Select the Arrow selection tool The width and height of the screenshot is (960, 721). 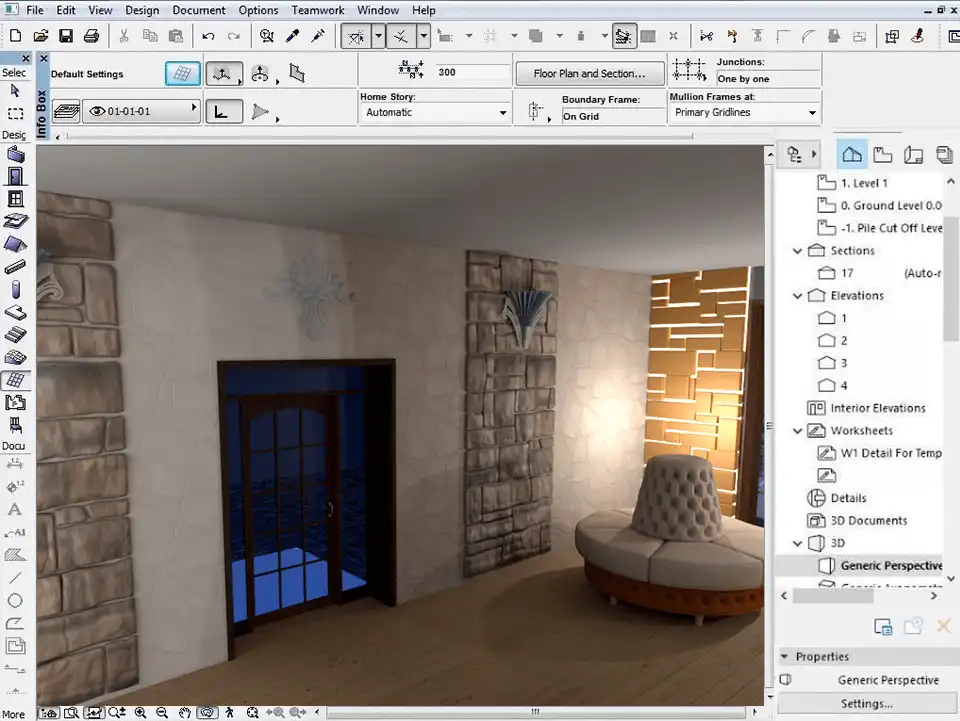pyautogui.click(x=15, y=91)
